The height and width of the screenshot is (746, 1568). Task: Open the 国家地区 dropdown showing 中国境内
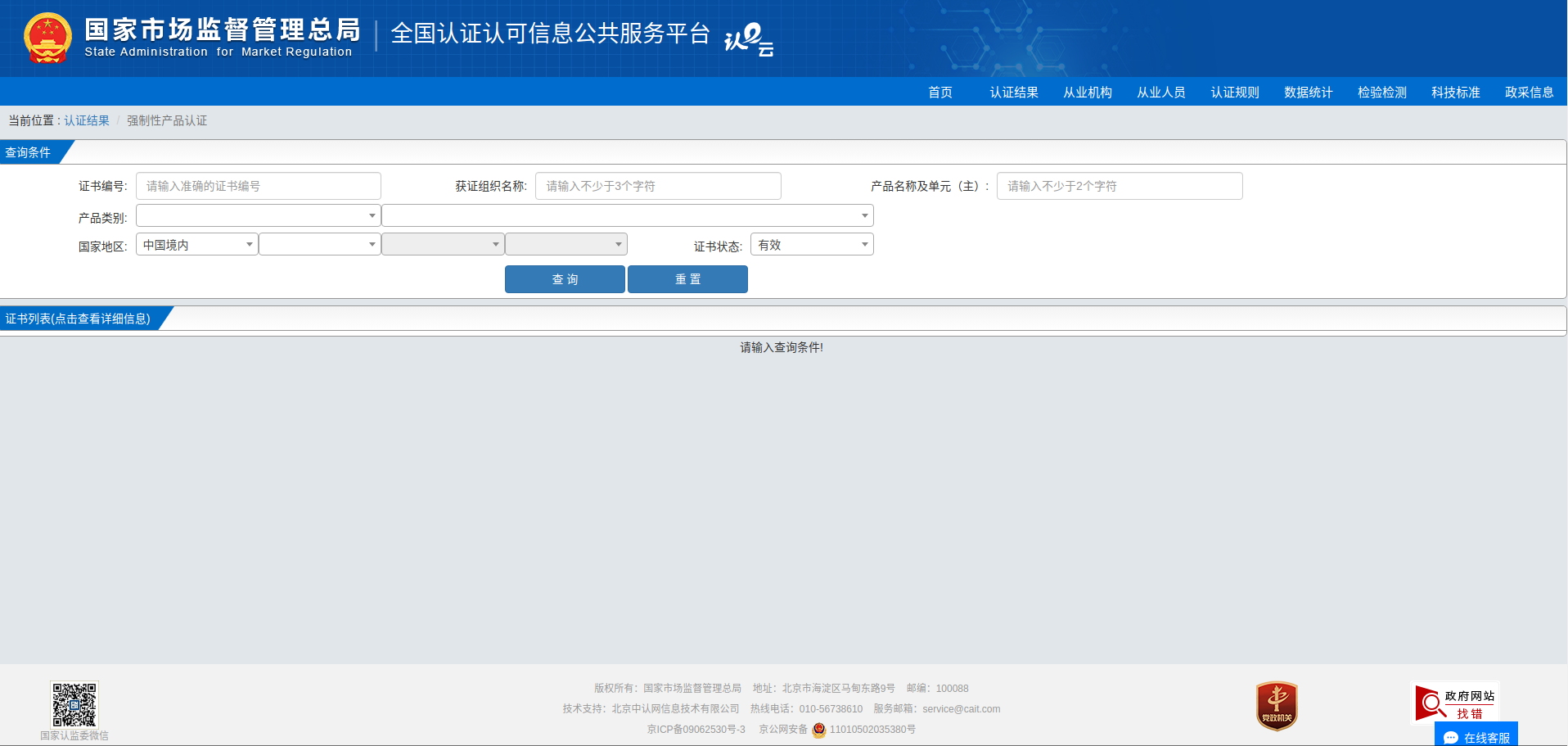[196, 245]
